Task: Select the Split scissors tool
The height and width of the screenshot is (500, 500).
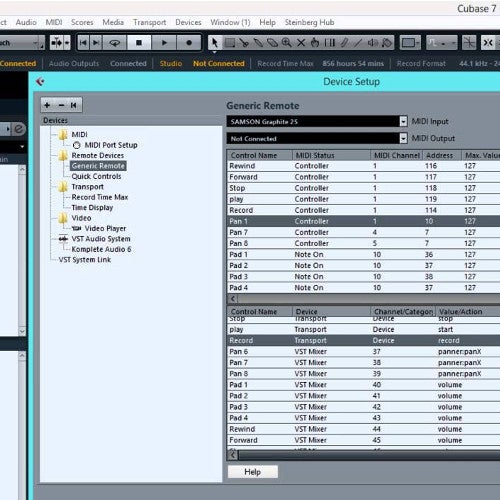Action: pyautogui.click(x=244, y=43)
